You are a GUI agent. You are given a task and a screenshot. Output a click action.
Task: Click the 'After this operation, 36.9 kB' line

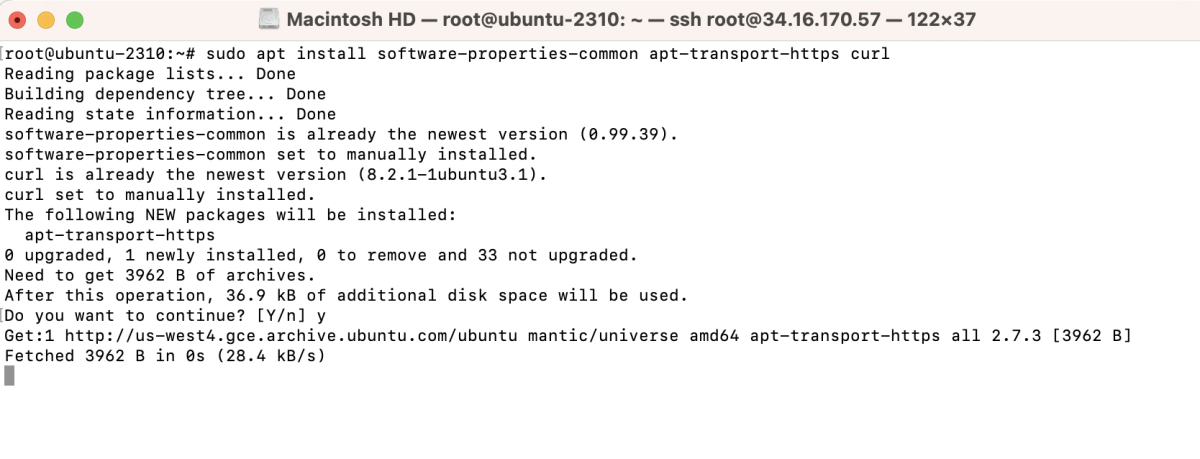pos(346,295)
